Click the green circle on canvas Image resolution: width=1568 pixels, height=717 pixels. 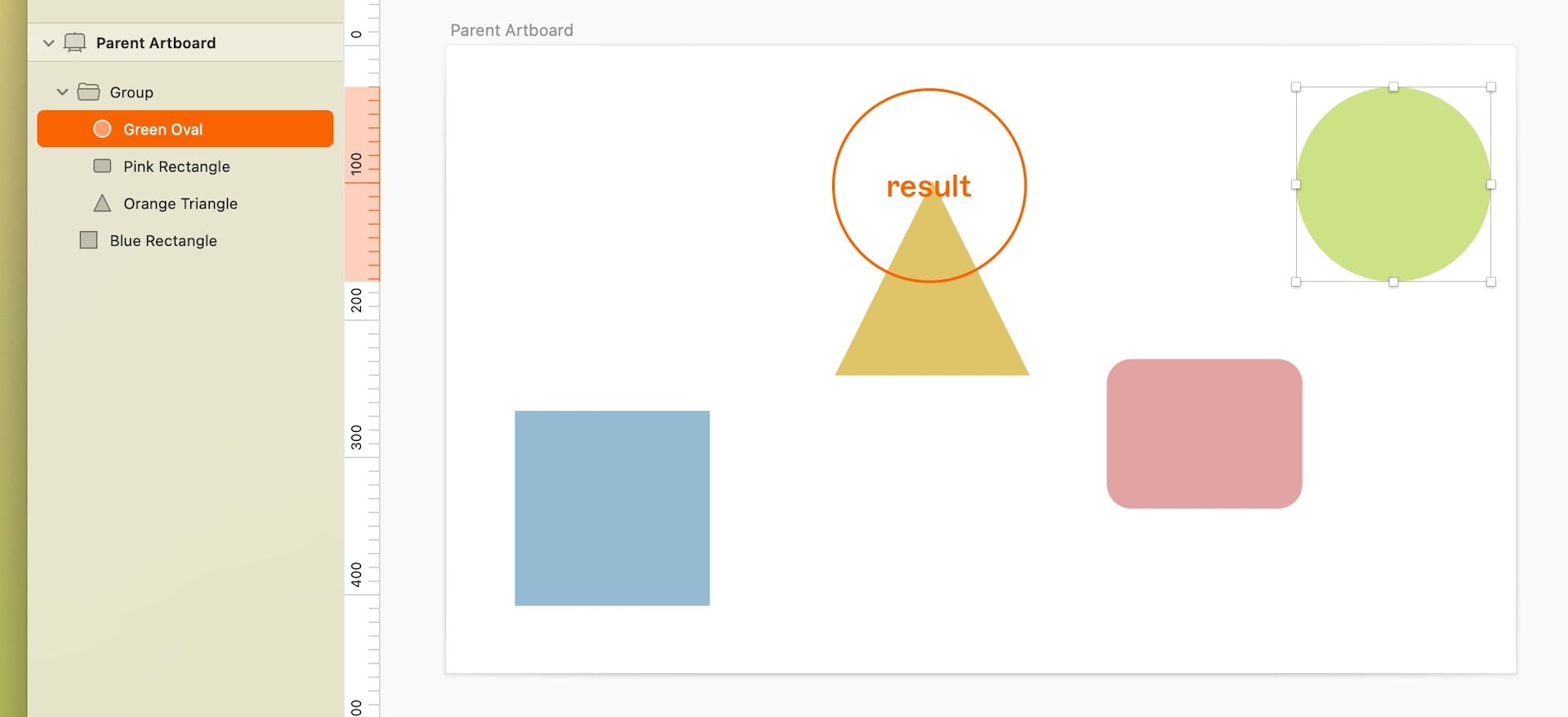(x=1393, y=185)
